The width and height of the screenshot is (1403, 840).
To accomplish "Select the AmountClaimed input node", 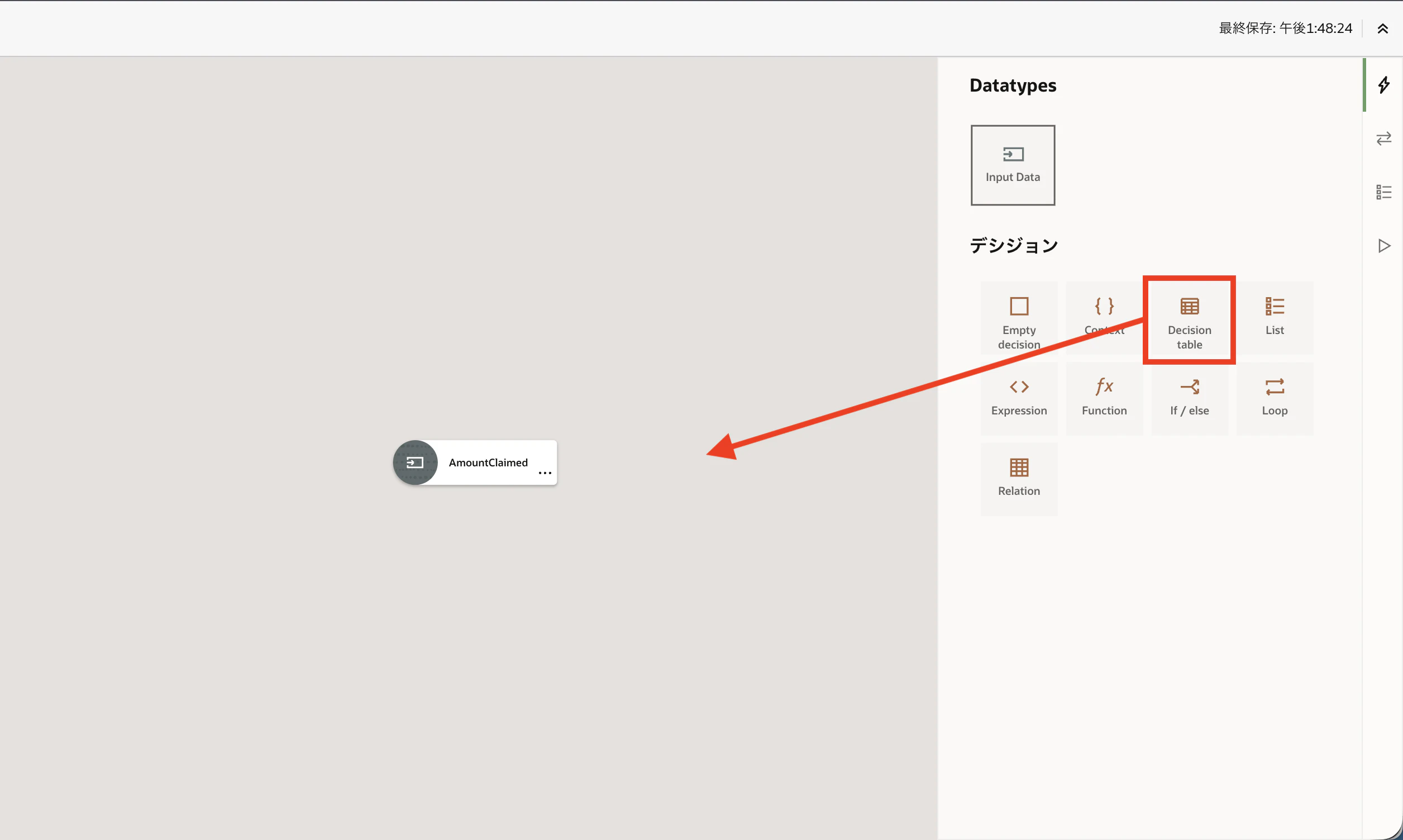I will [475, 462].
